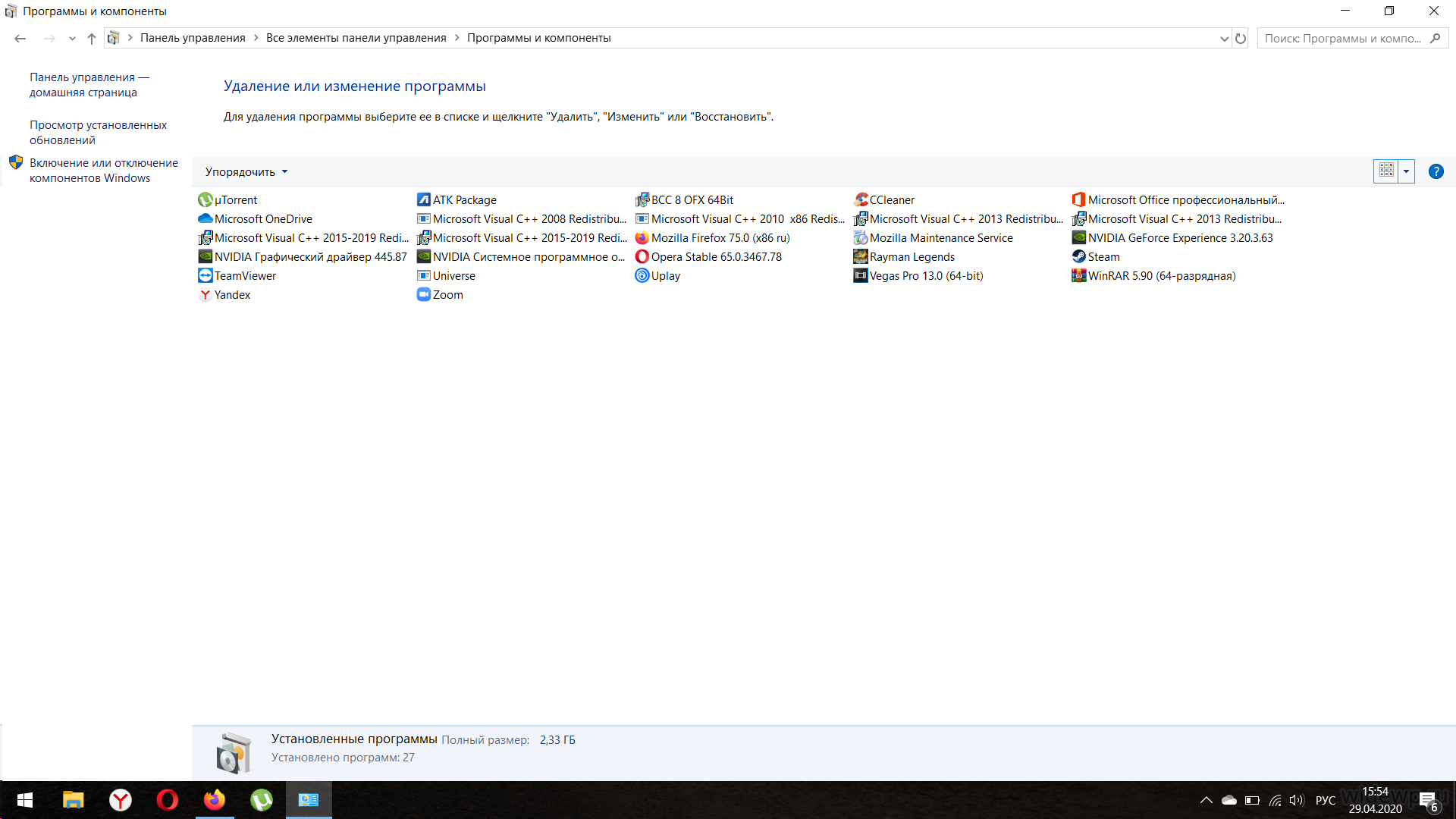
Task: Select the Vegas Pro 13.0 icon
Action: (860, 276)
